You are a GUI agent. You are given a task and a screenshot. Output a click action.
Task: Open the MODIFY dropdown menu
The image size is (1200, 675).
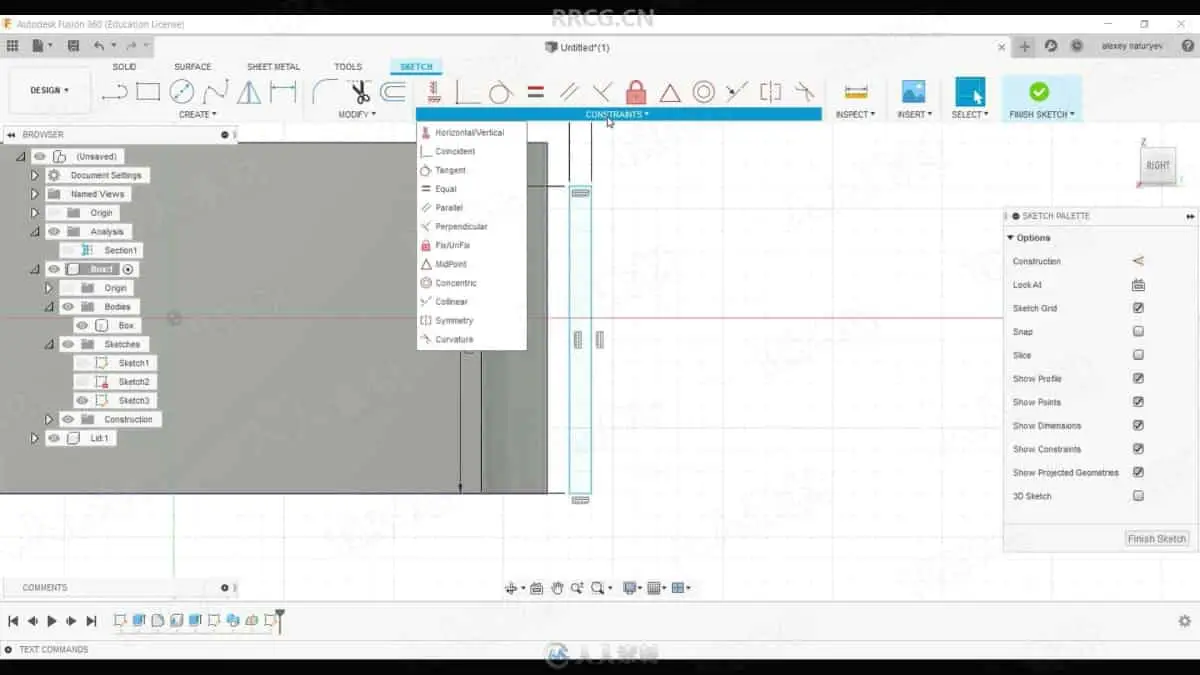click(357, 115)
